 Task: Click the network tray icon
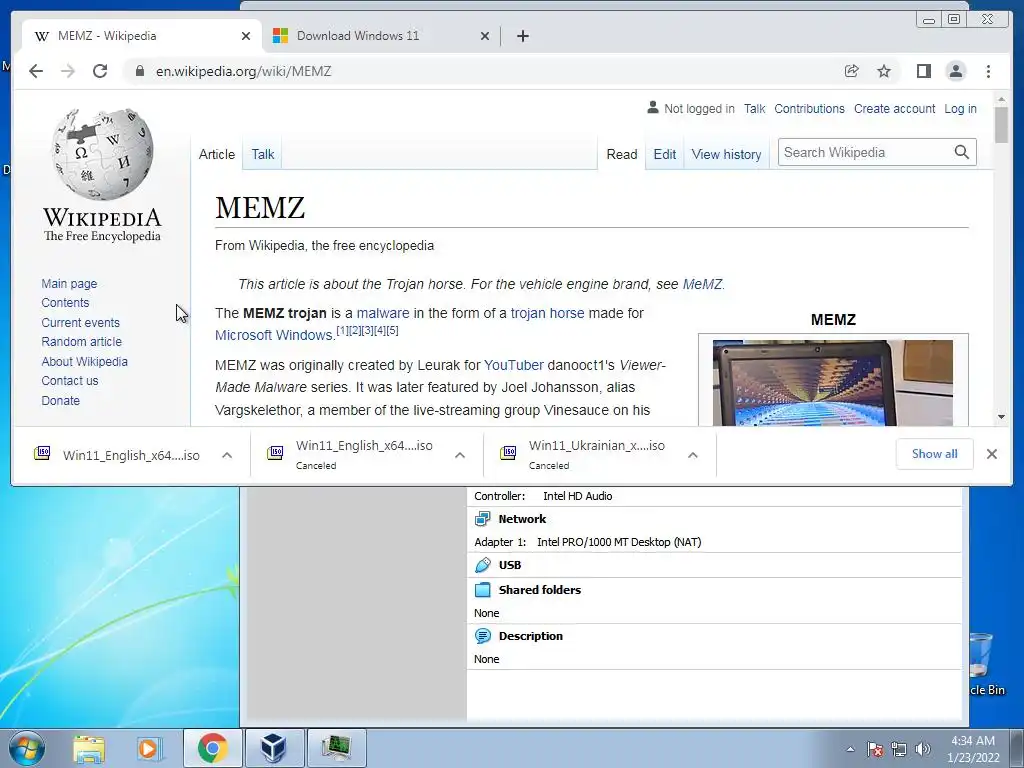tap(899, 749)
